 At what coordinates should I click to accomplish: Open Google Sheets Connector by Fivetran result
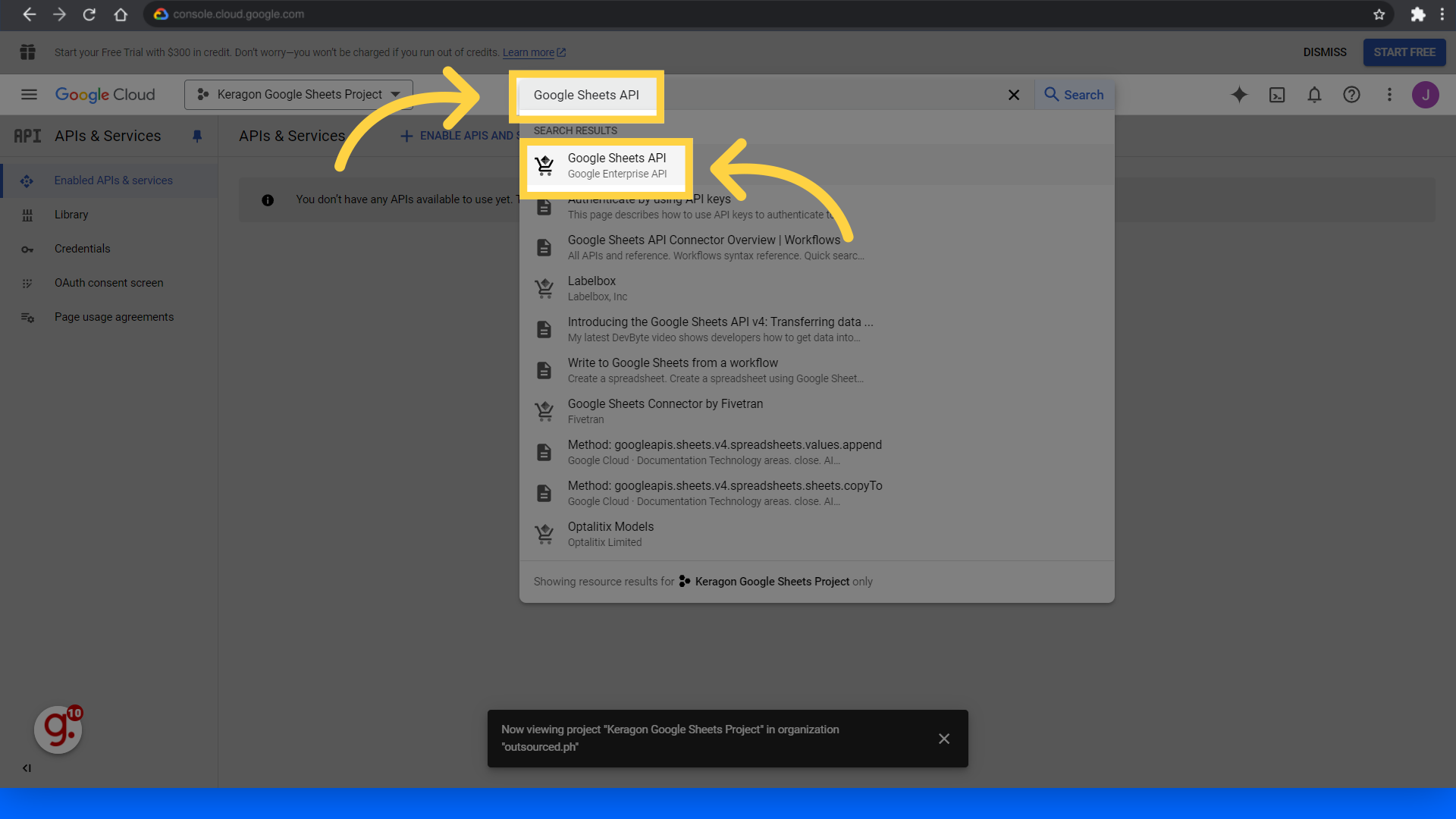817,411
